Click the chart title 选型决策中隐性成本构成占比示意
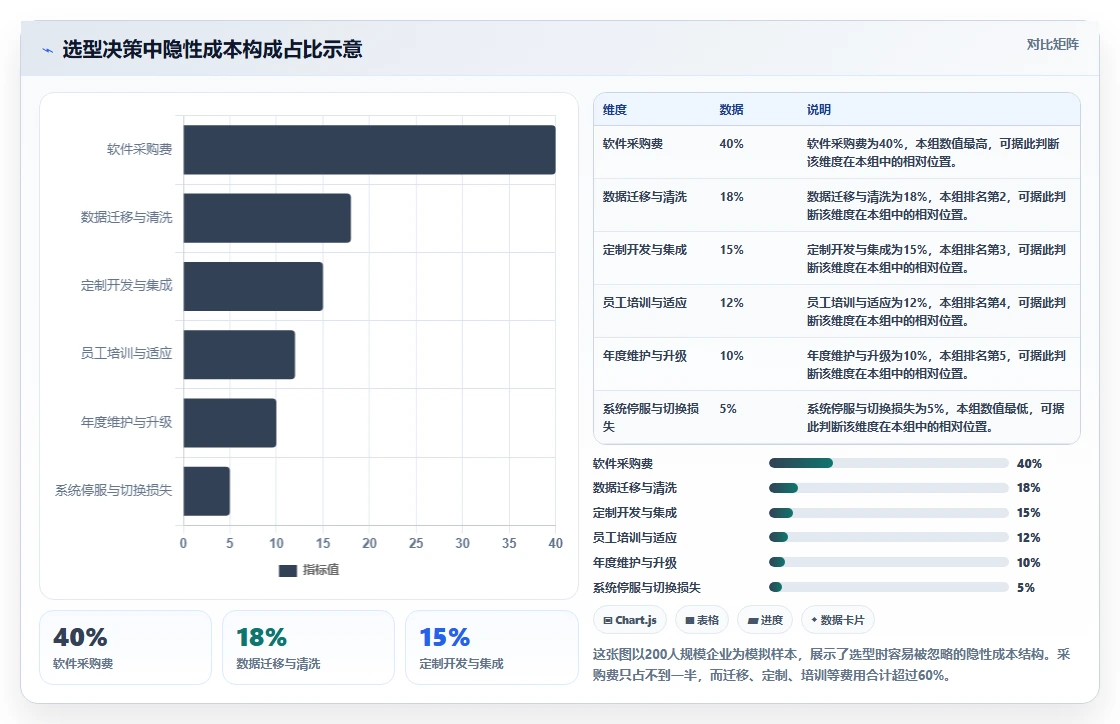Screen dimensions: 1120x724 tap(212, 49)
